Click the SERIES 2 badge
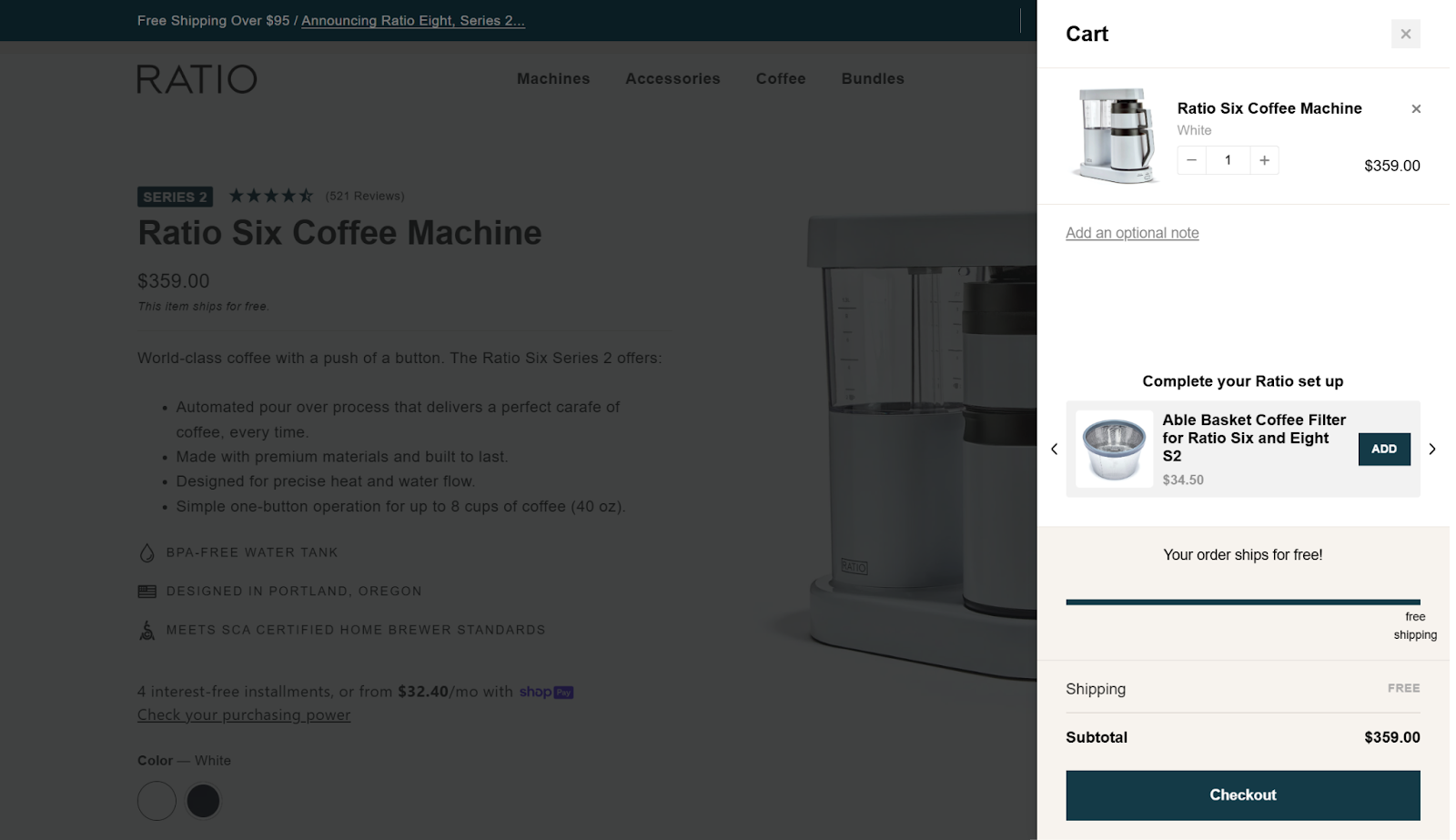Screen dimensions: 1456x840 pos(175,197)
